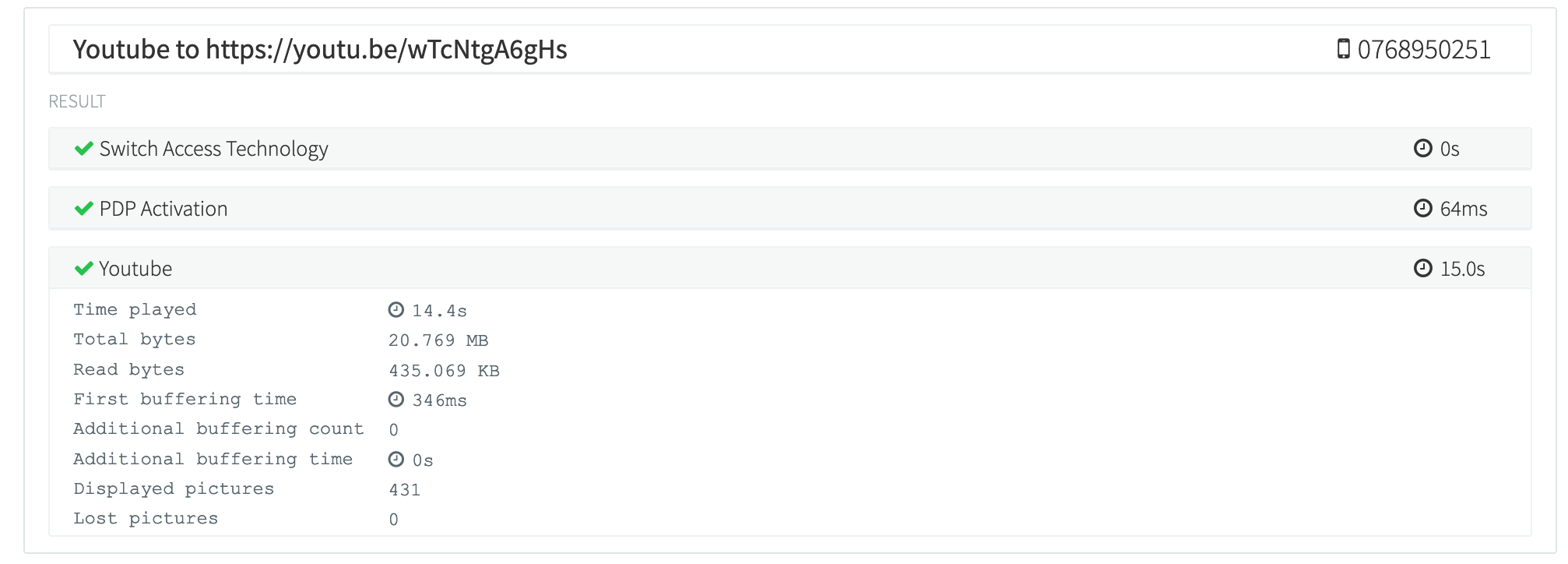Select the RESULT section label
Image resolution: width=1568 pixels, height=564 pixels.
pos(77,101)
